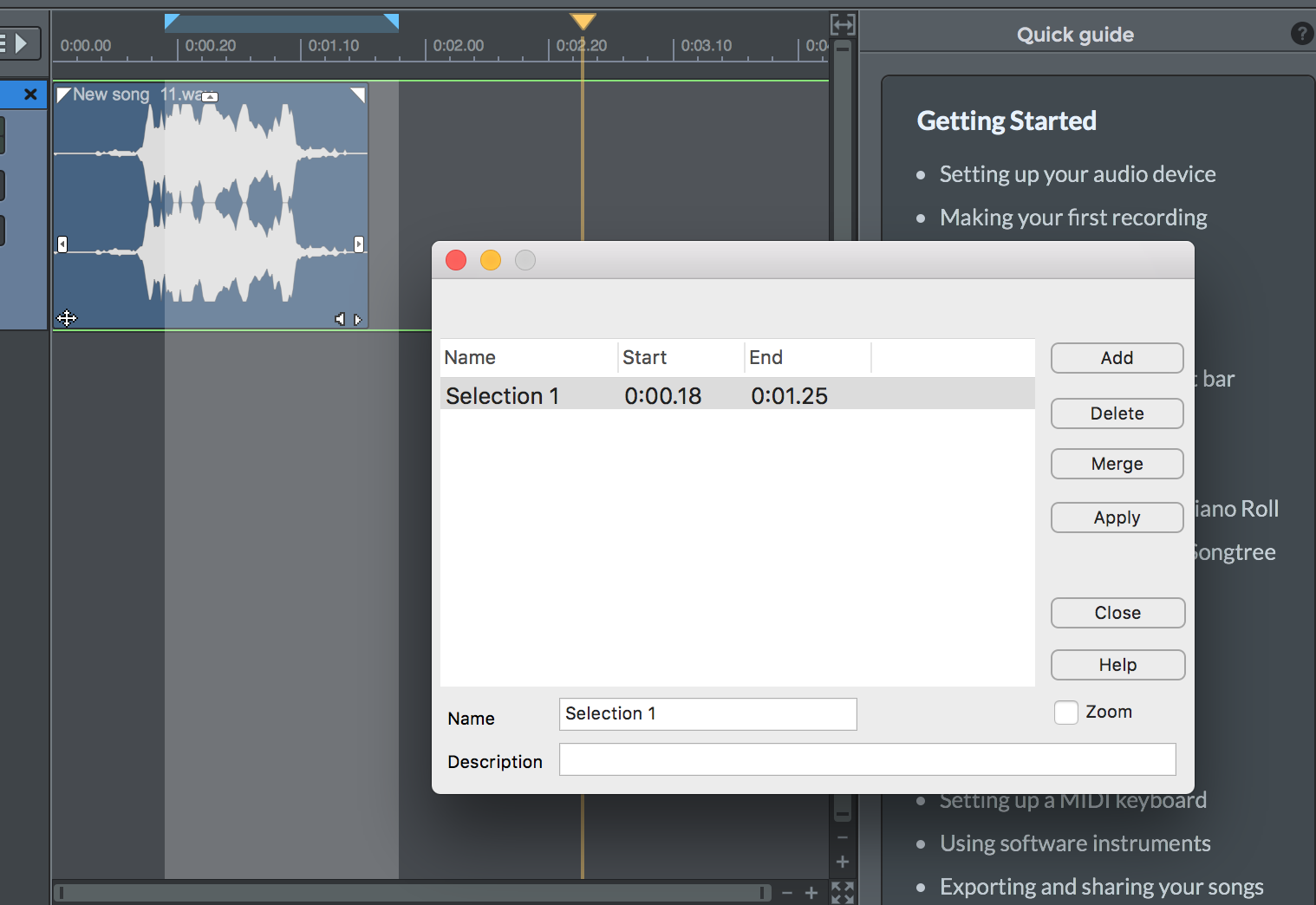This screenshot has height=905, width=1316.
Task: Select the Selection 1 row
Action: click(738, 394)
